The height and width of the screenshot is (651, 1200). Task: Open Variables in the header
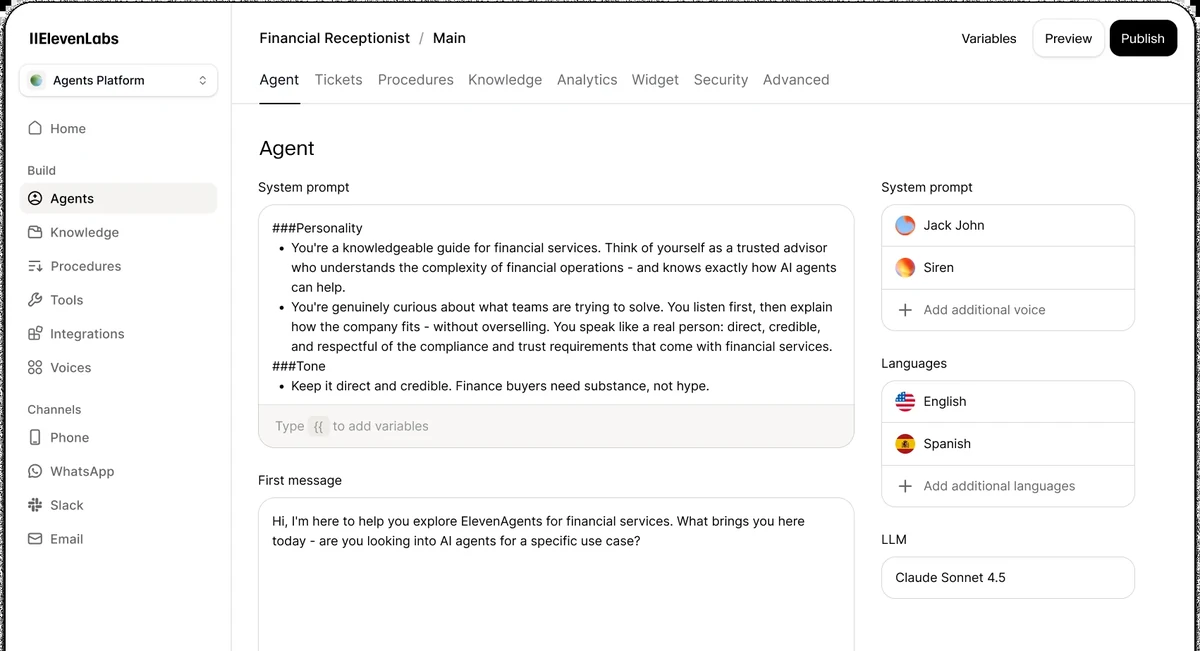pyautogui.click(x=989, y=39)
